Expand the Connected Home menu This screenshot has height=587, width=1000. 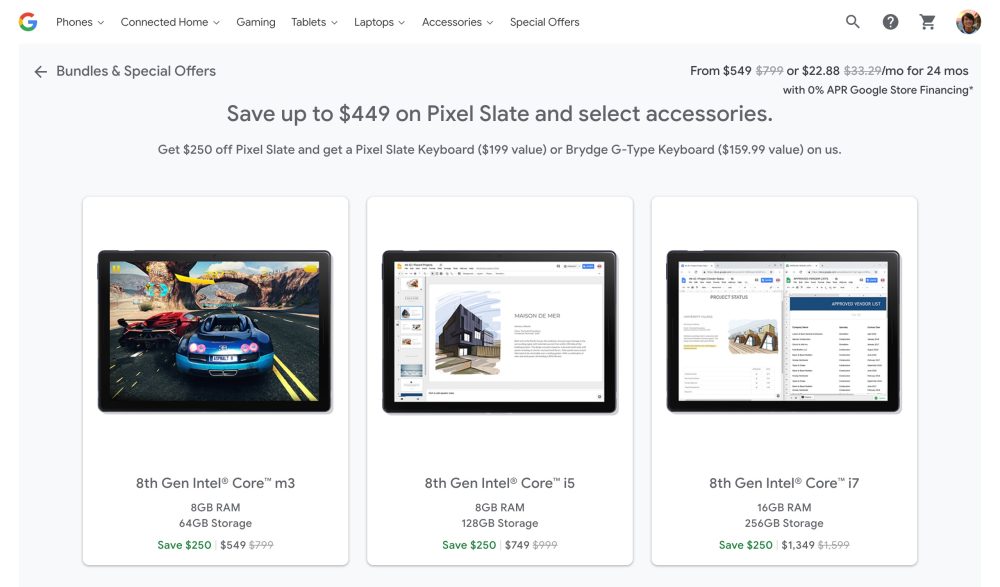tap(170, 22)
